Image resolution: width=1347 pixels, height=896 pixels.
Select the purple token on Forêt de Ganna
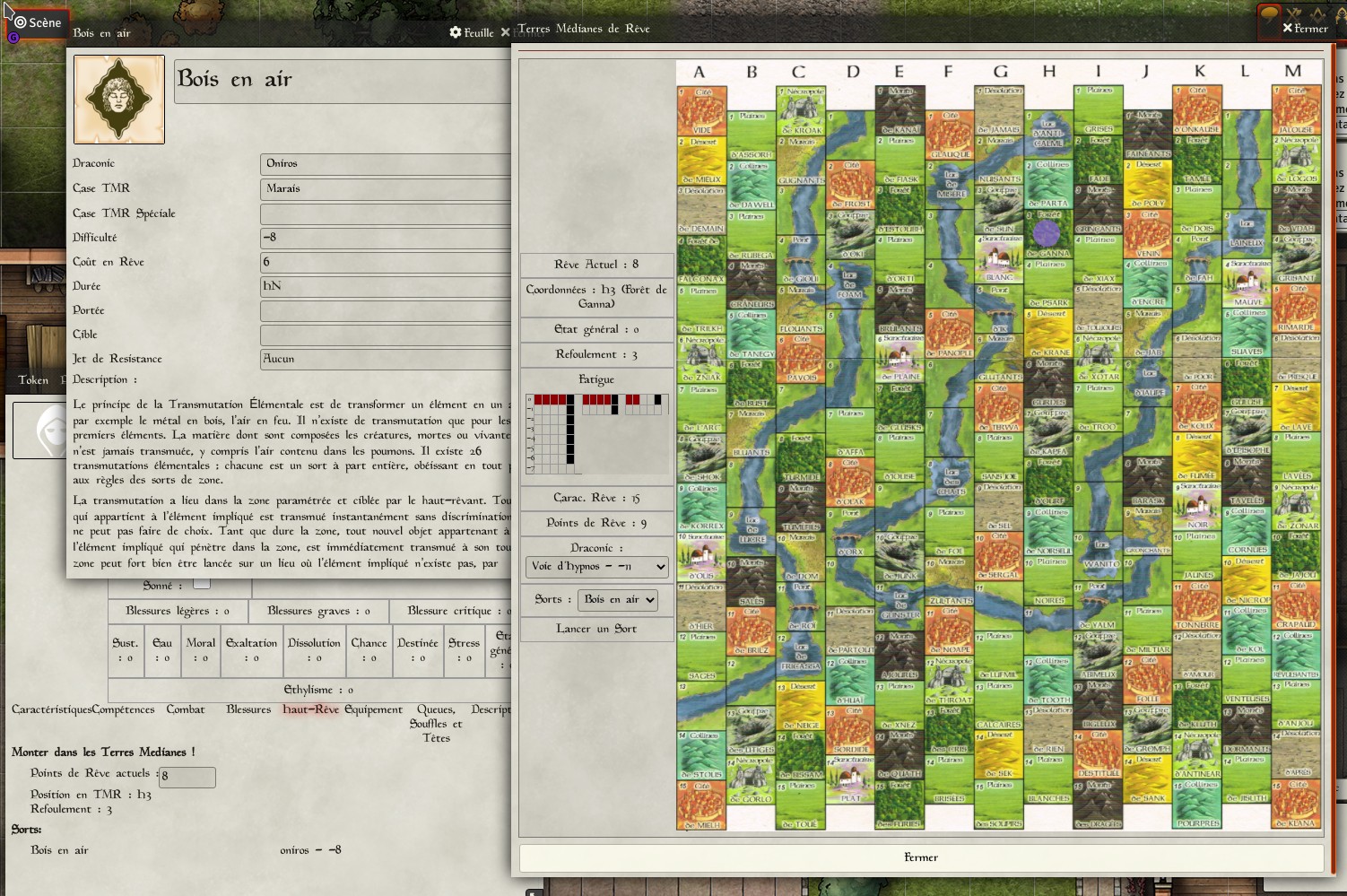click(1047, 234)
